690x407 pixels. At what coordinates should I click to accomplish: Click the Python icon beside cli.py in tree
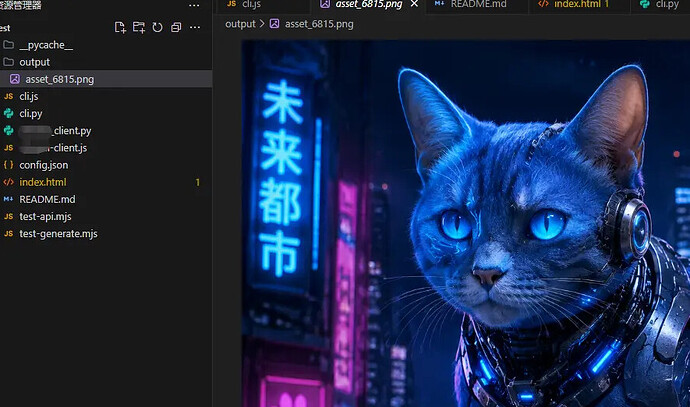[8, 114]
